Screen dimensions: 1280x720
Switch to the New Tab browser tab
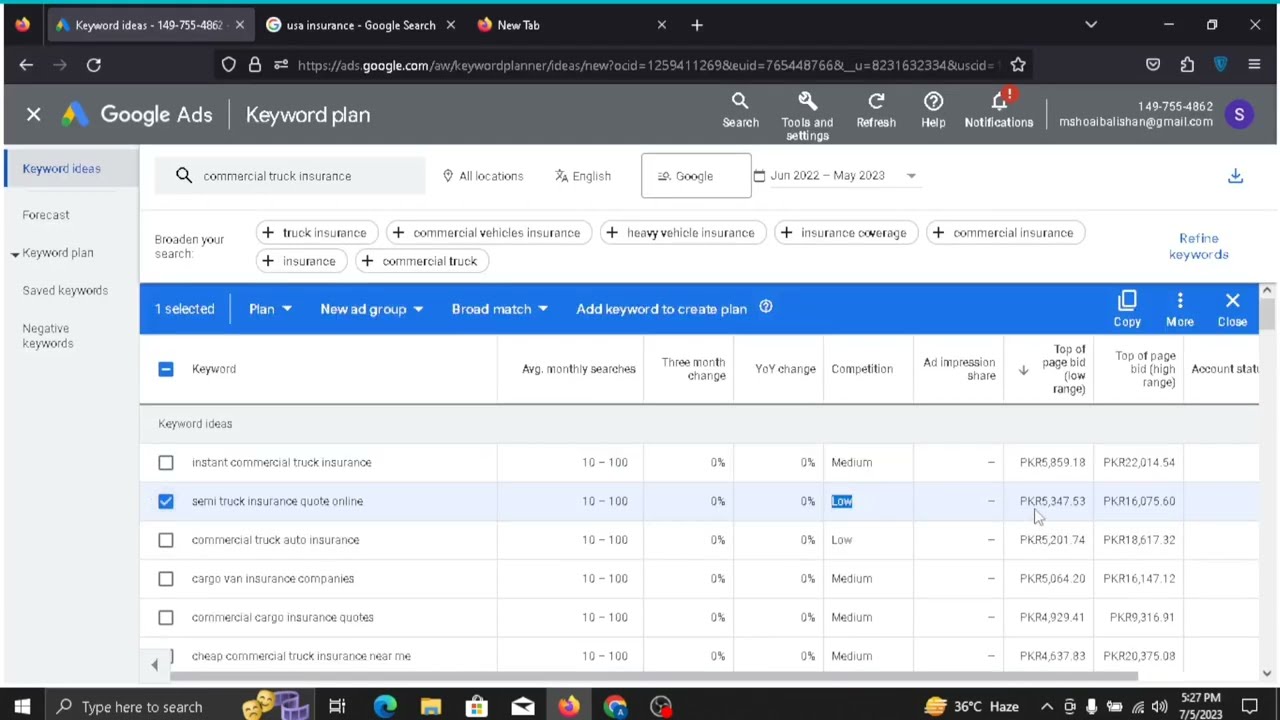[x=570, y=25]
